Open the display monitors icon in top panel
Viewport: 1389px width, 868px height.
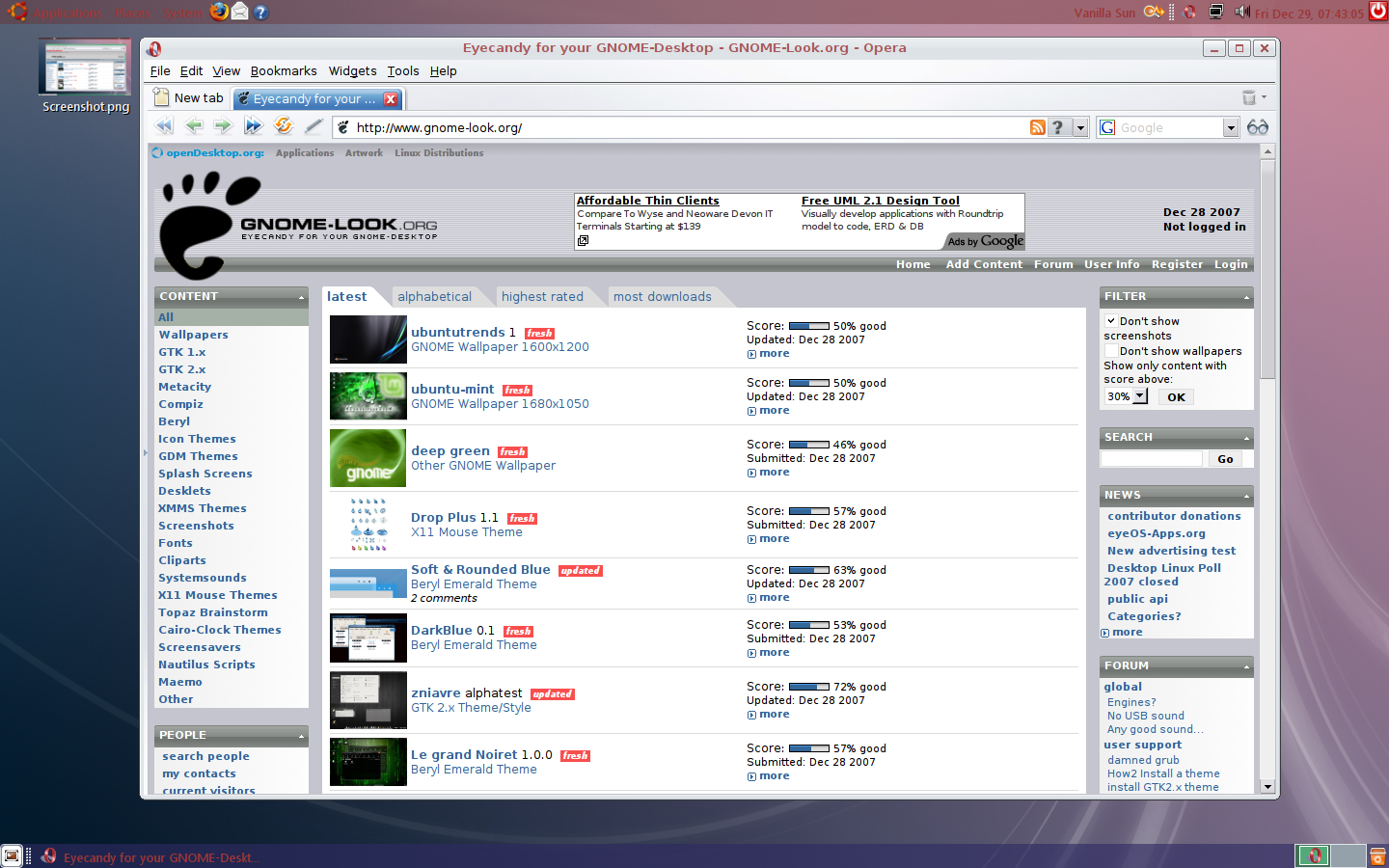tap(1216, 12)
